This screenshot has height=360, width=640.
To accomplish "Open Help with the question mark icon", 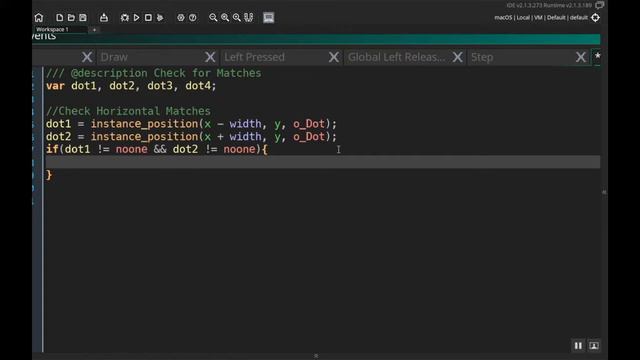I will (x=193, y=18).
